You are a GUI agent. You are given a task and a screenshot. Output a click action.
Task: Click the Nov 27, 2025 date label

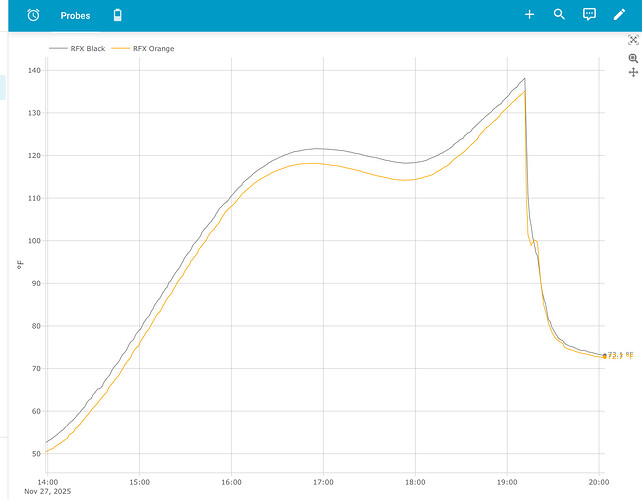tap(47, 491)
